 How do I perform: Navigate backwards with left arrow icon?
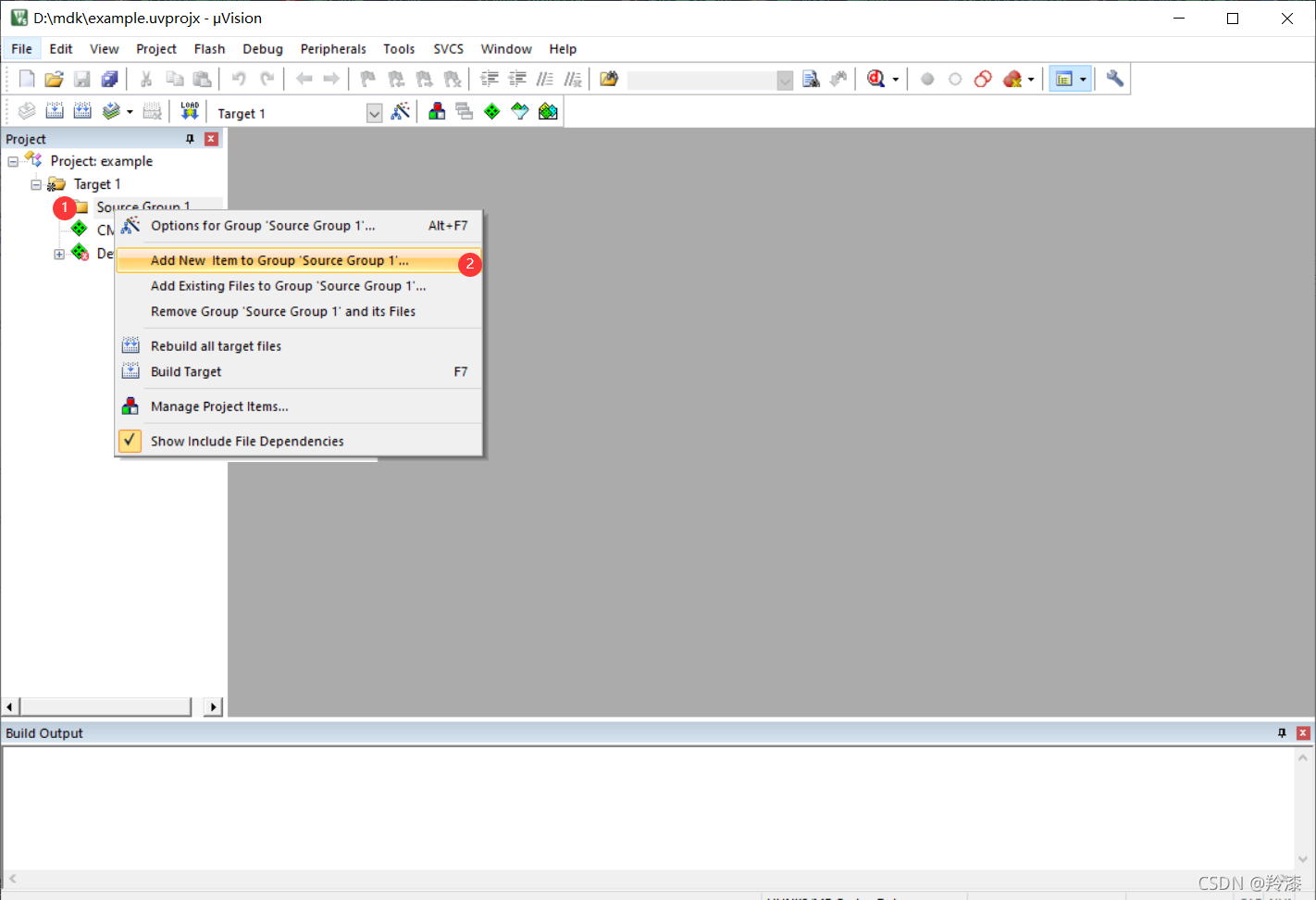304,79
